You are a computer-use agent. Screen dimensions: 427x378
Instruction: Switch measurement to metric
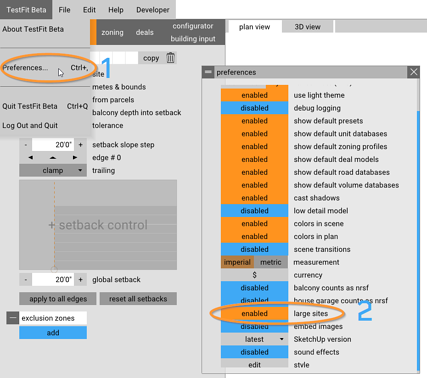coord(271,262)
